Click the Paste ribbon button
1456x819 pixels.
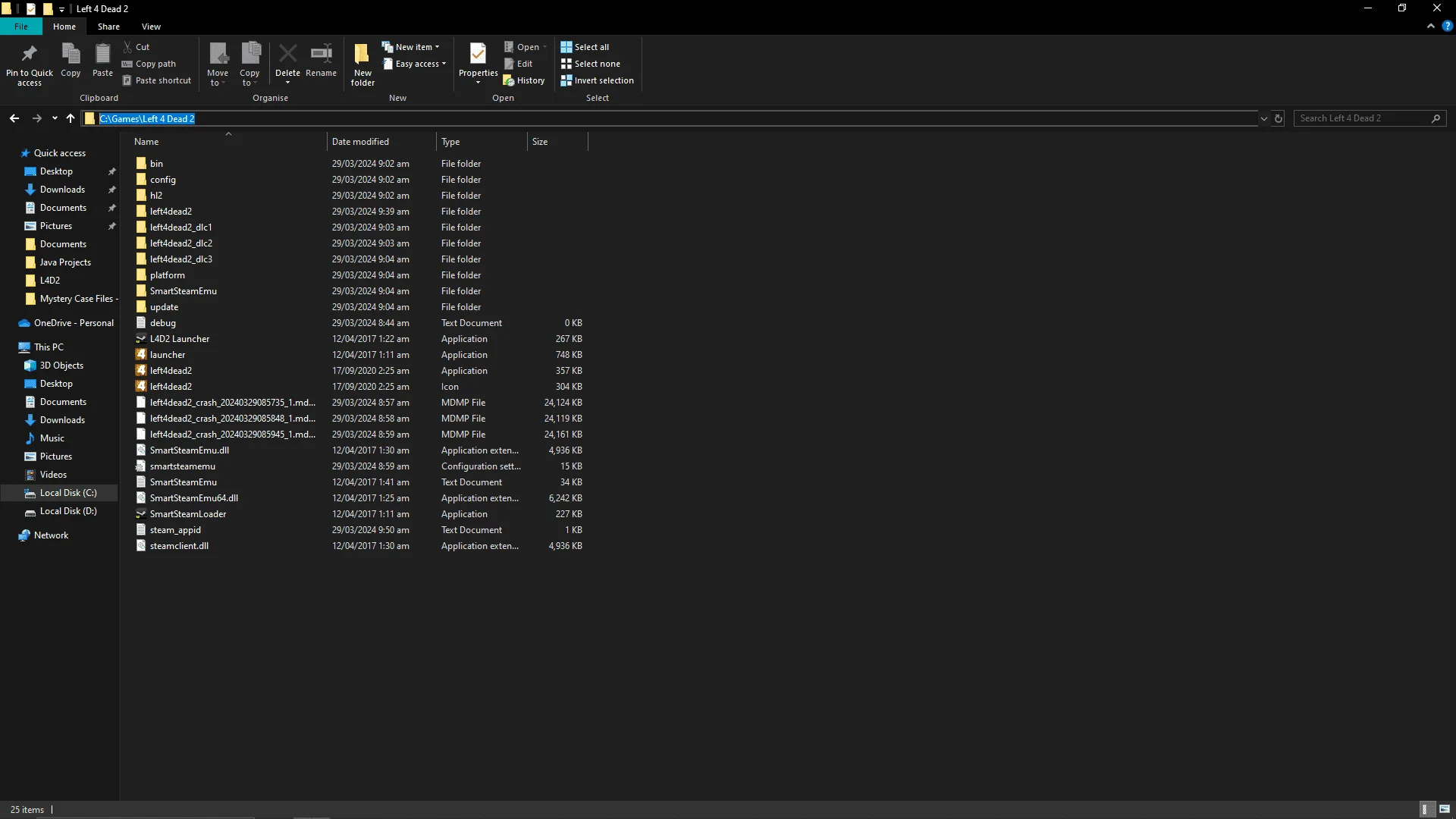pyautogui.click(x=102, y=61)
